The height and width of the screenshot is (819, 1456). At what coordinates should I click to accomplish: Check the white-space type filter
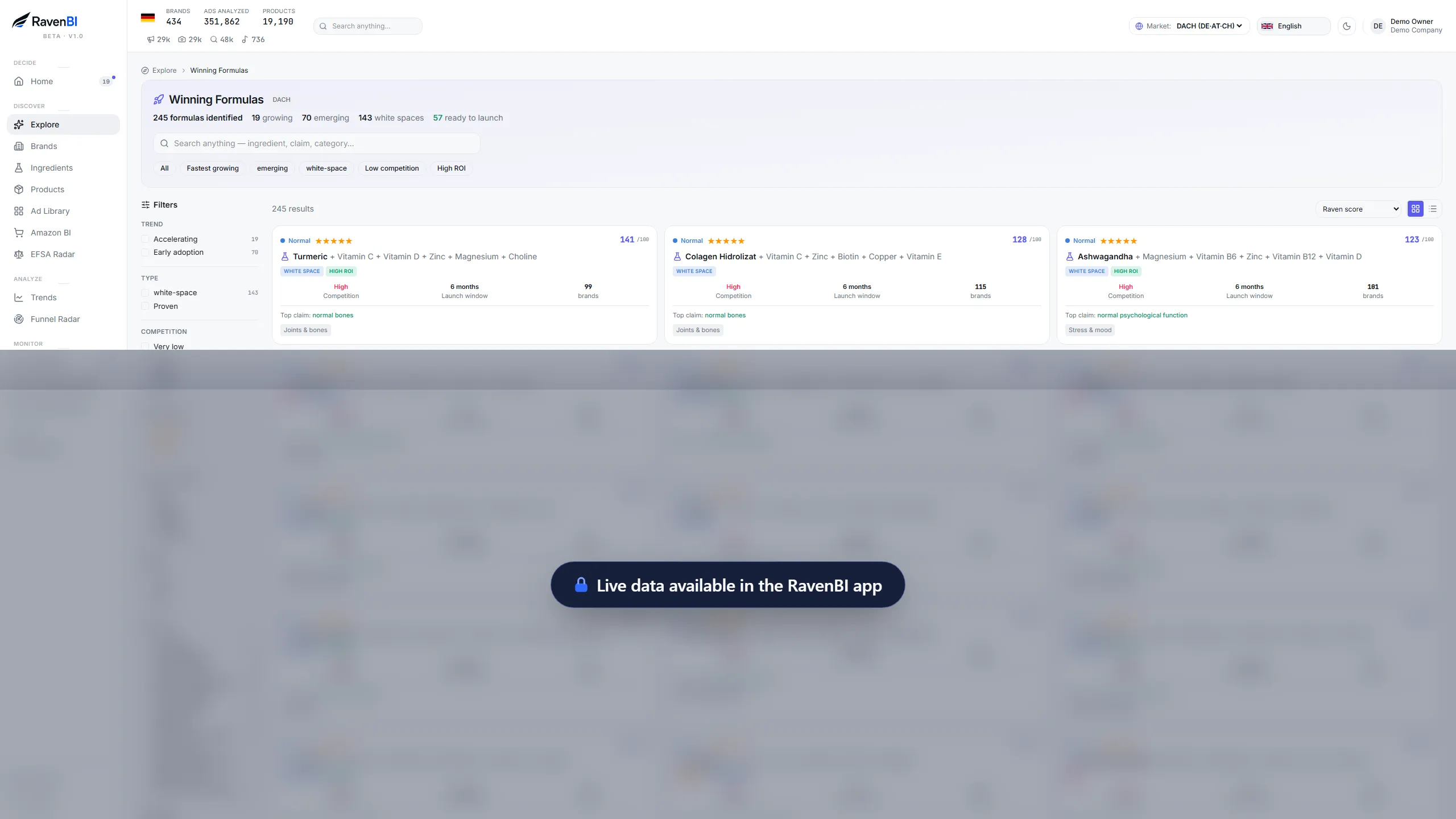coord(145,293)
